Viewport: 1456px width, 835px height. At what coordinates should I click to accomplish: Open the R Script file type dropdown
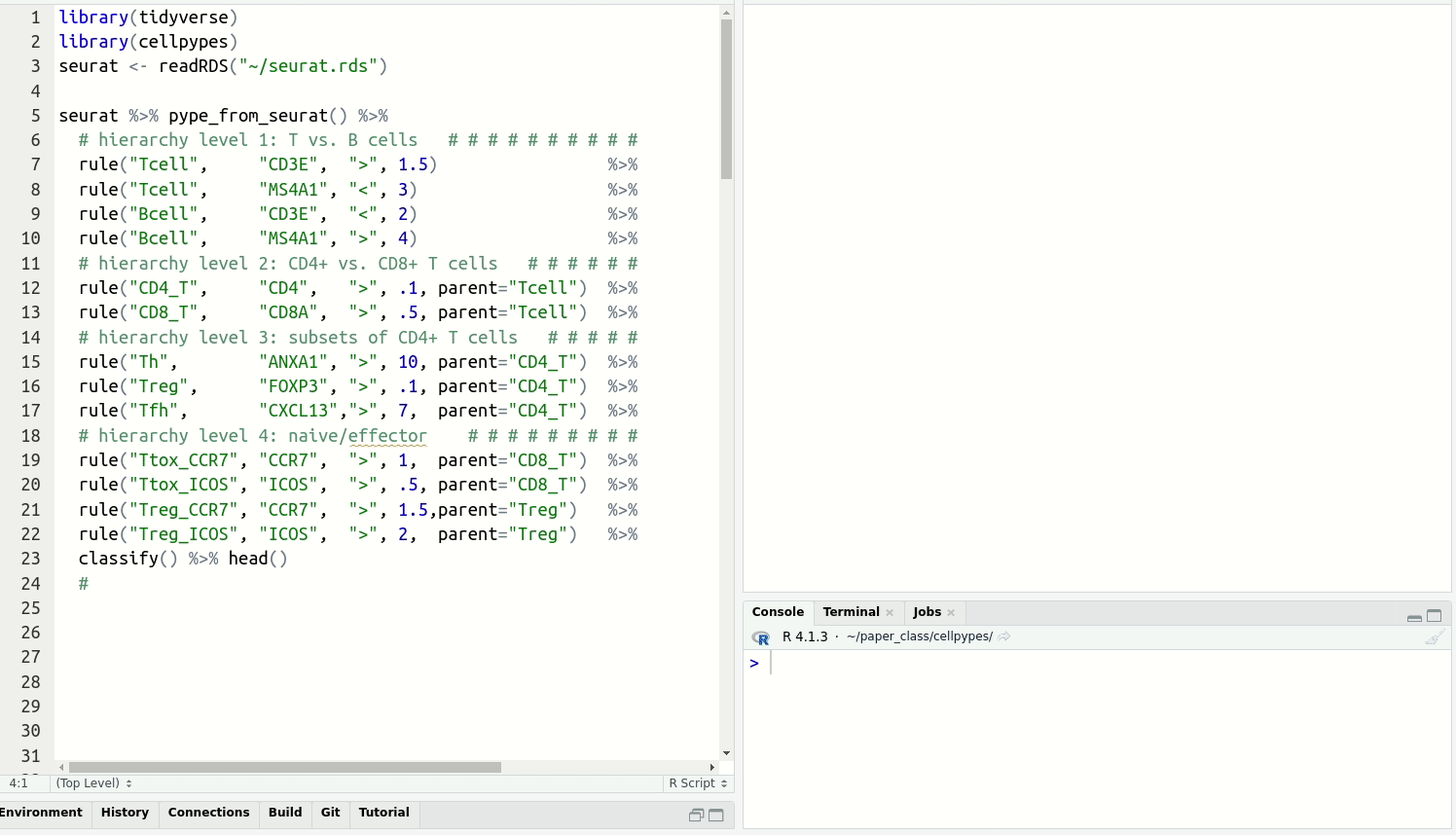click(698, 783)
